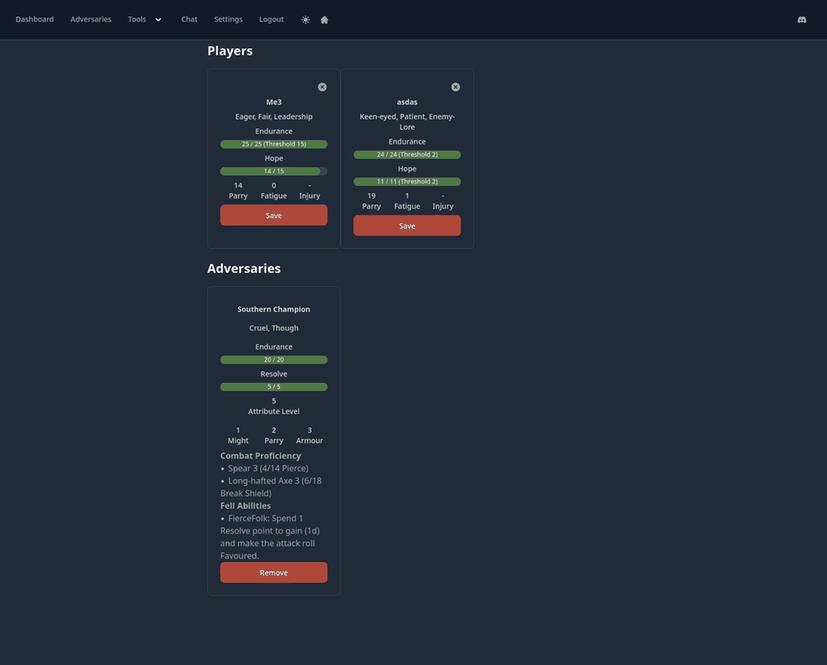
Task: Open the Chat page
Action: pos(189,19)
